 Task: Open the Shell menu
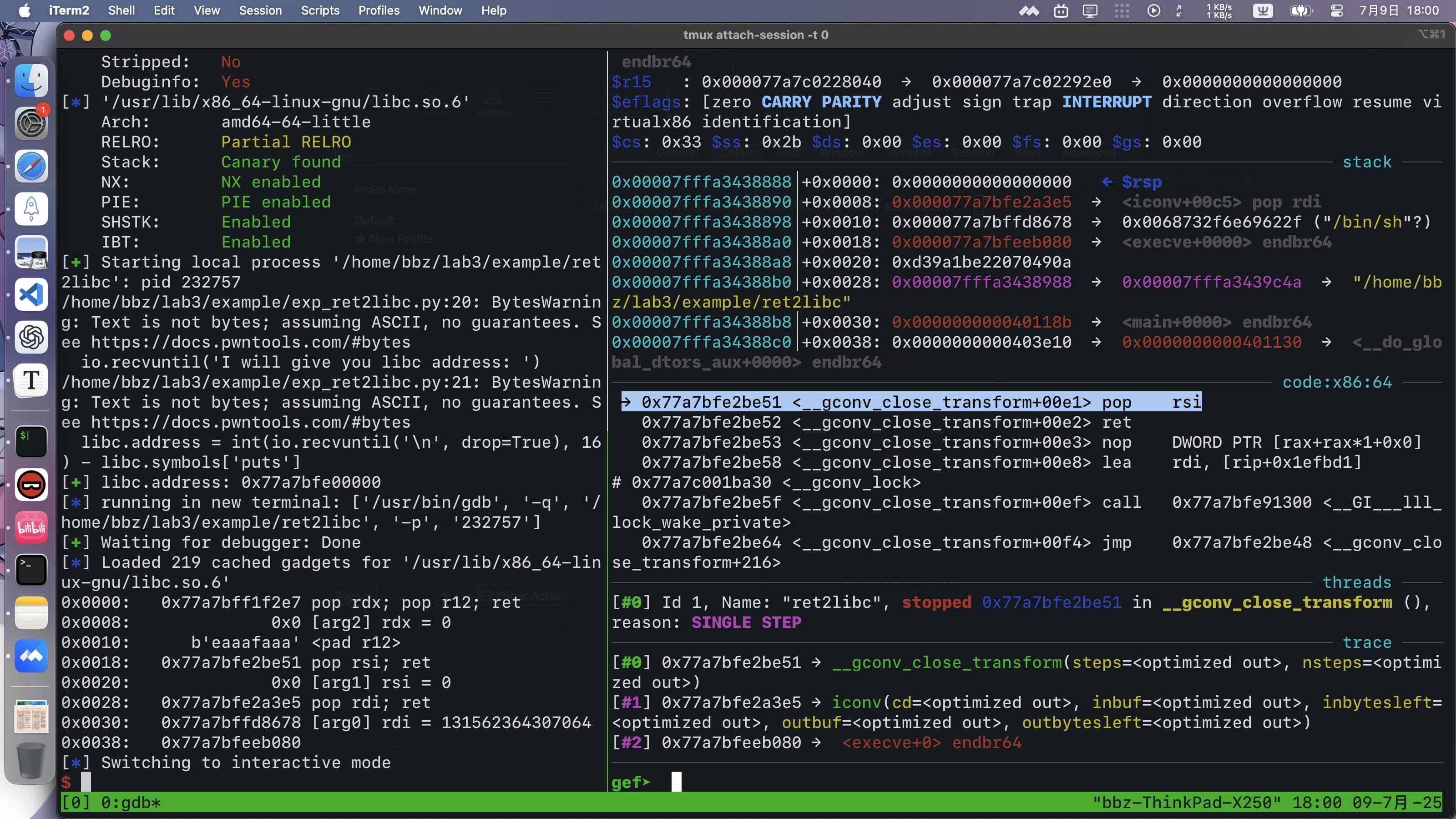121,11
